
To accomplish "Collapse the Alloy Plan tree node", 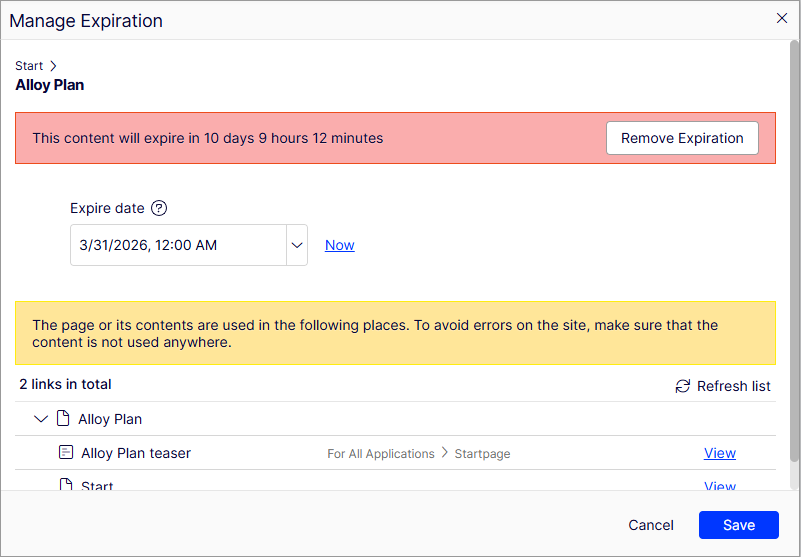I will 40,419.
